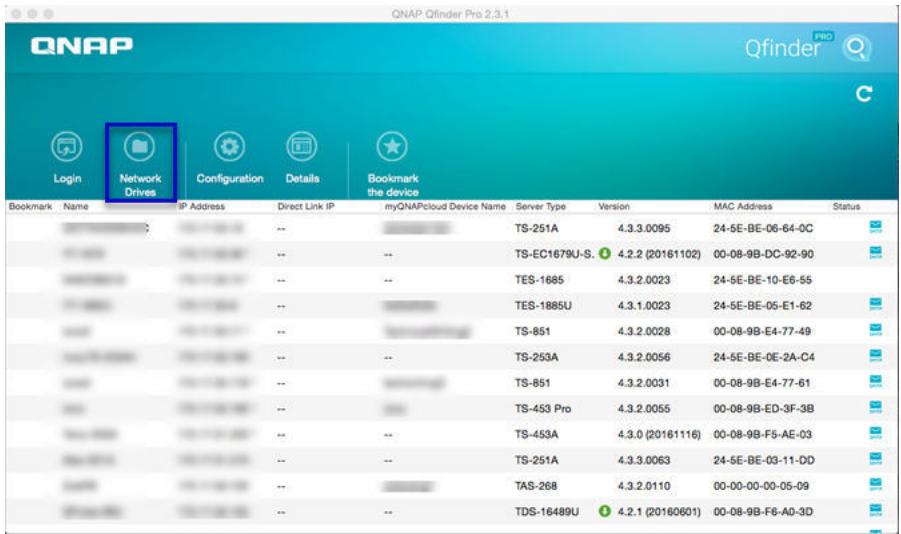901x534 pixels.
Task: Click version 4.3.2.0031 cell
Action: tap(644, 383)
